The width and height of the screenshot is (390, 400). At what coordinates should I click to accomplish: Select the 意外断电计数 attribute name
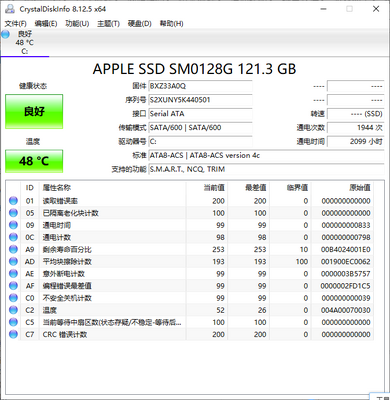coord(63,274)
